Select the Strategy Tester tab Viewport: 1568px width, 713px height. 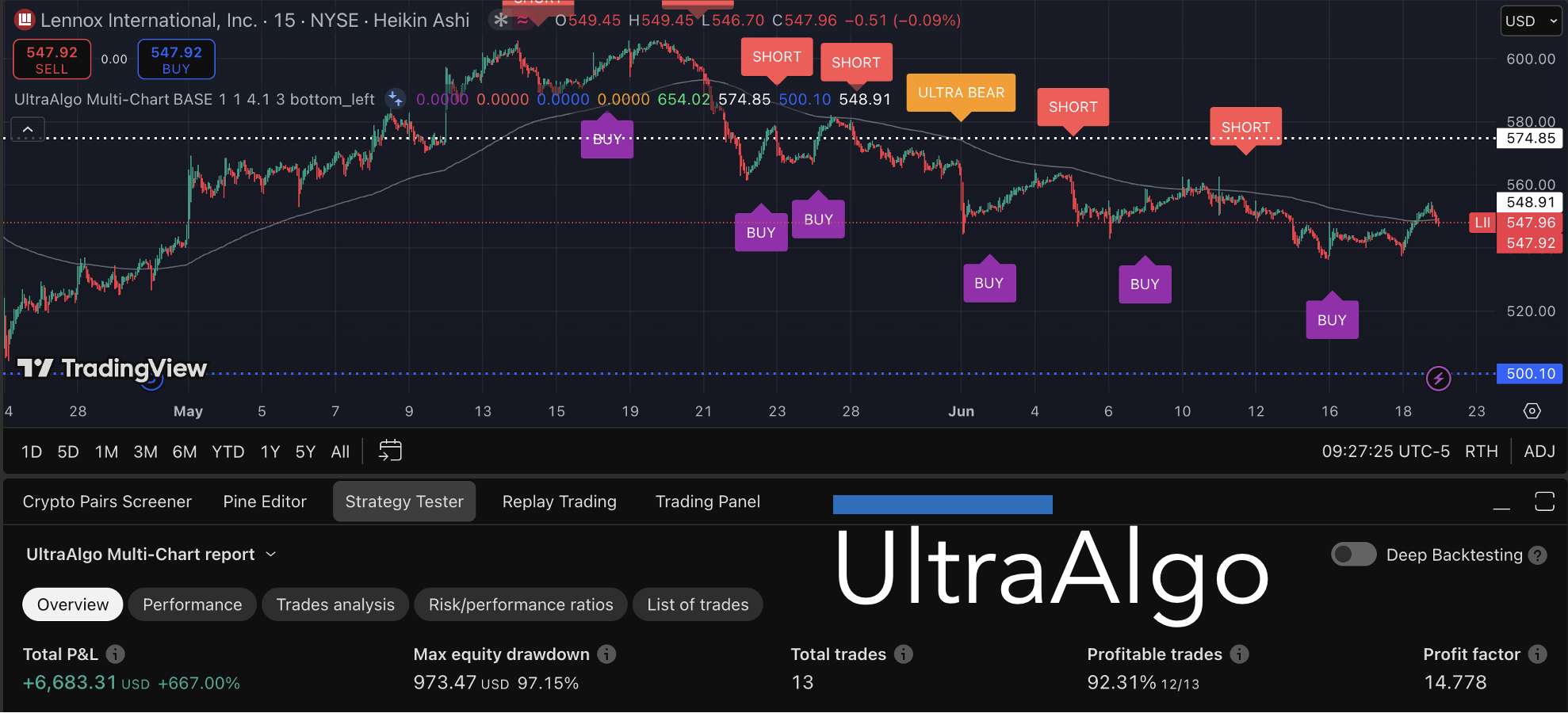coord(404,501)
